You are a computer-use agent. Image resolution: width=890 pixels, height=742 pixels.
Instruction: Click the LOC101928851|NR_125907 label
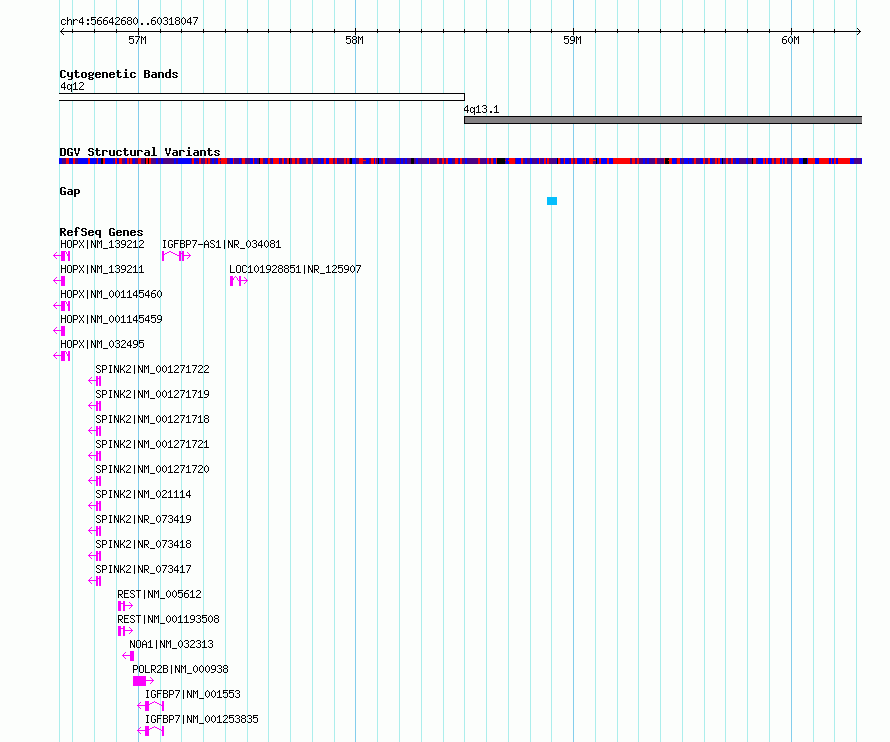point(295,269)
